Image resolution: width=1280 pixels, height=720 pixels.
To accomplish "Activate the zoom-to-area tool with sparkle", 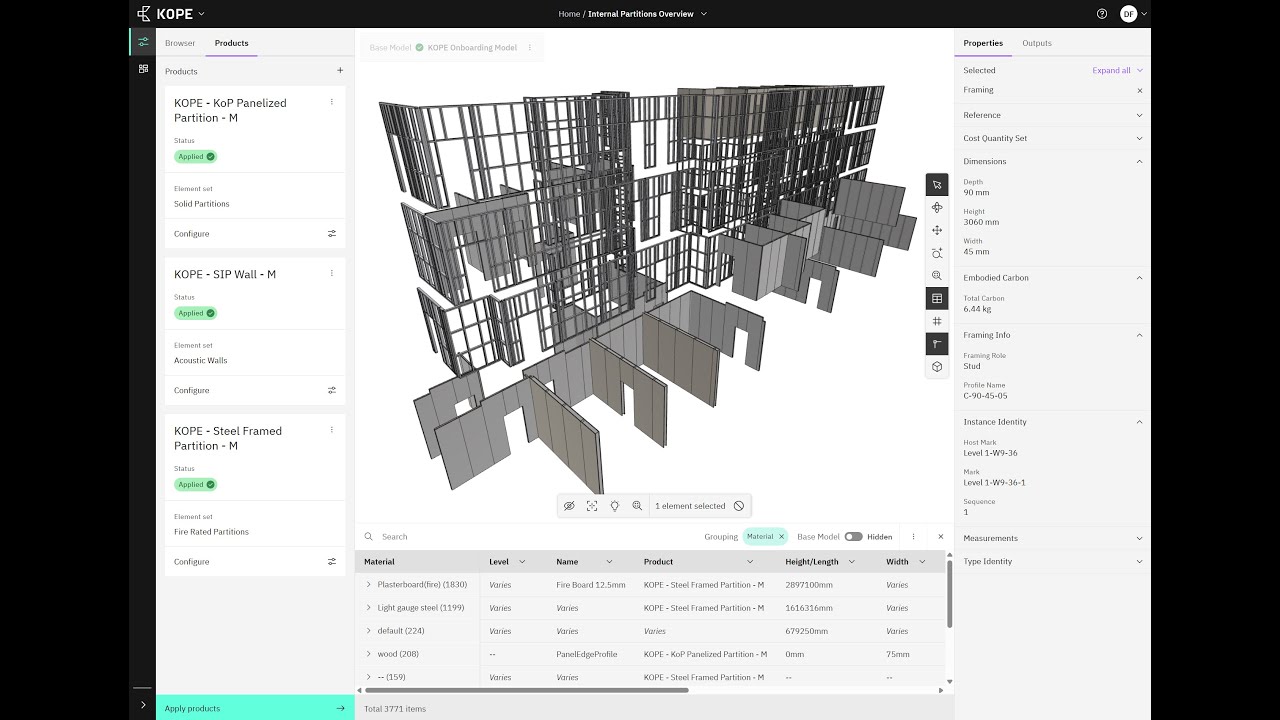I will 937,253.
